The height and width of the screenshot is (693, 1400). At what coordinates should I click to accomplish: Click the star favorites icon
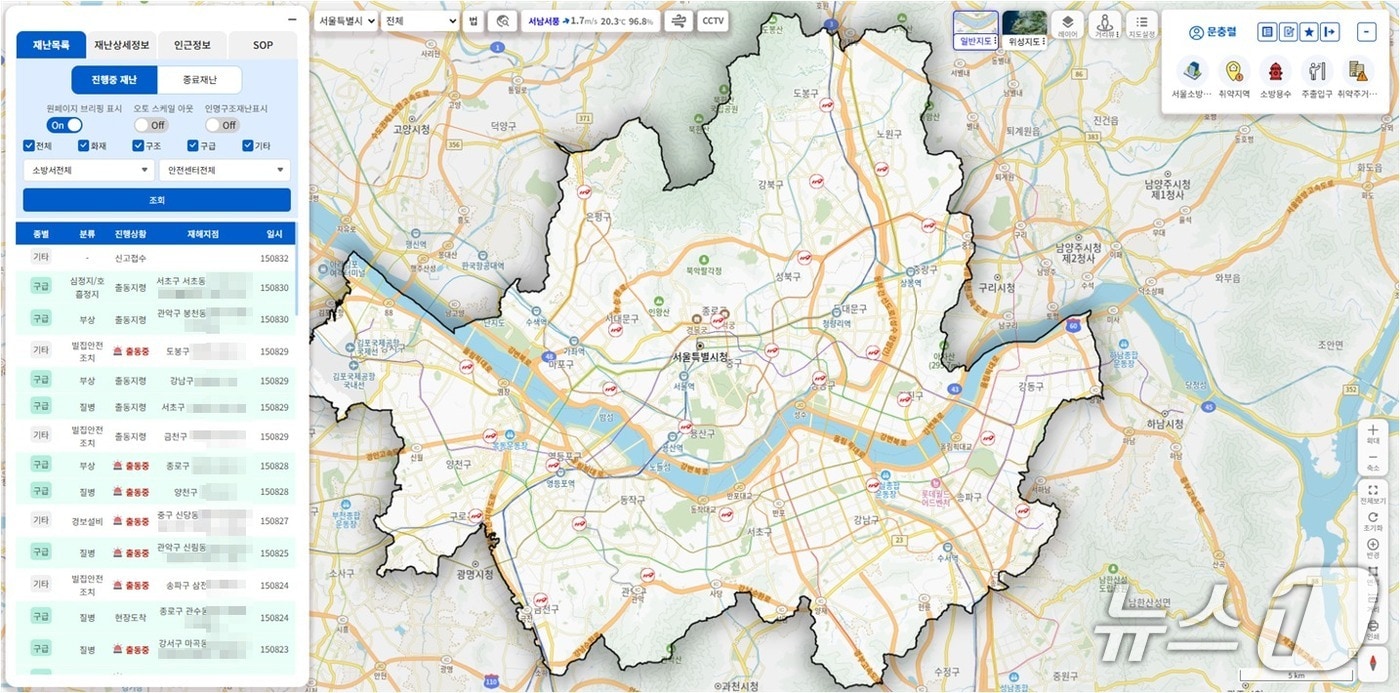pyautogui.click(x=1309, y=32)
